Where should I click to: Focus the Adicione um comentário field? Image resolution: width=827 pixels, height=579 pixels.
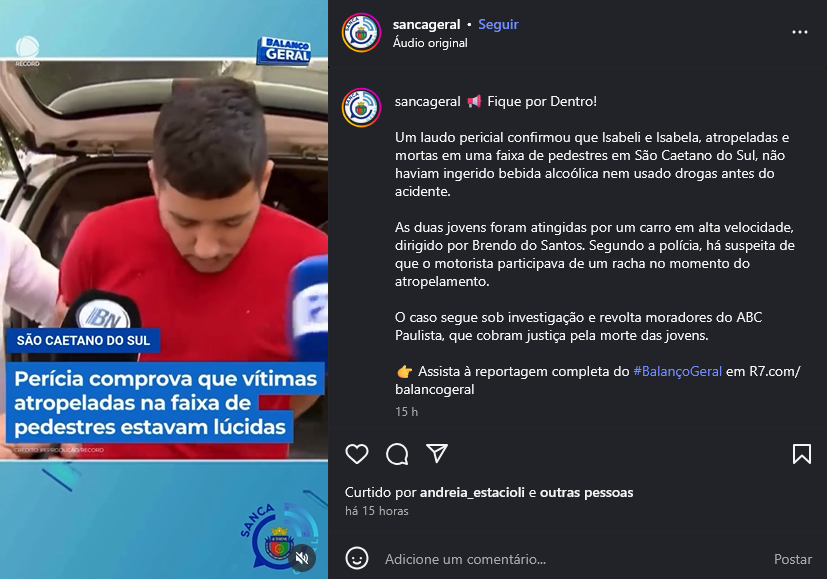point(571,559)
